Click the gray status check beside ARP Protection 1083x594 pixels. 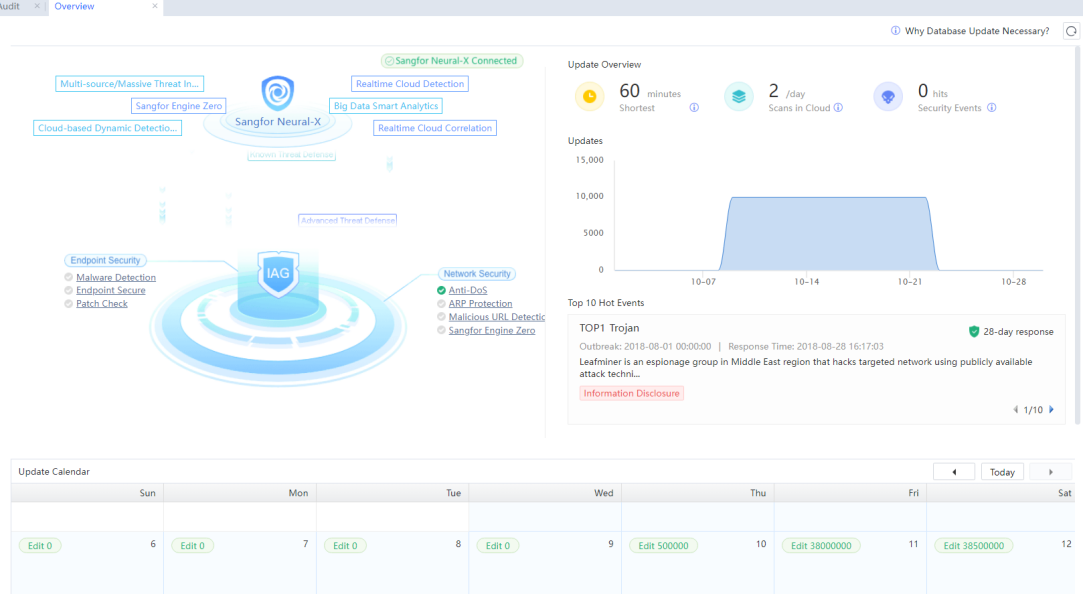coord(442,304)
